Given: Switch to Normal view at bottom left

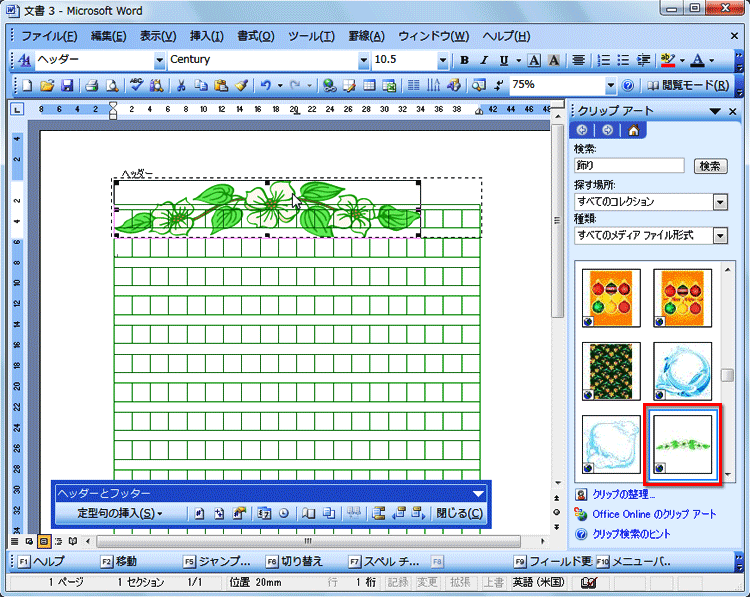Looking at the screenshot, I should [x=15, y=541].
